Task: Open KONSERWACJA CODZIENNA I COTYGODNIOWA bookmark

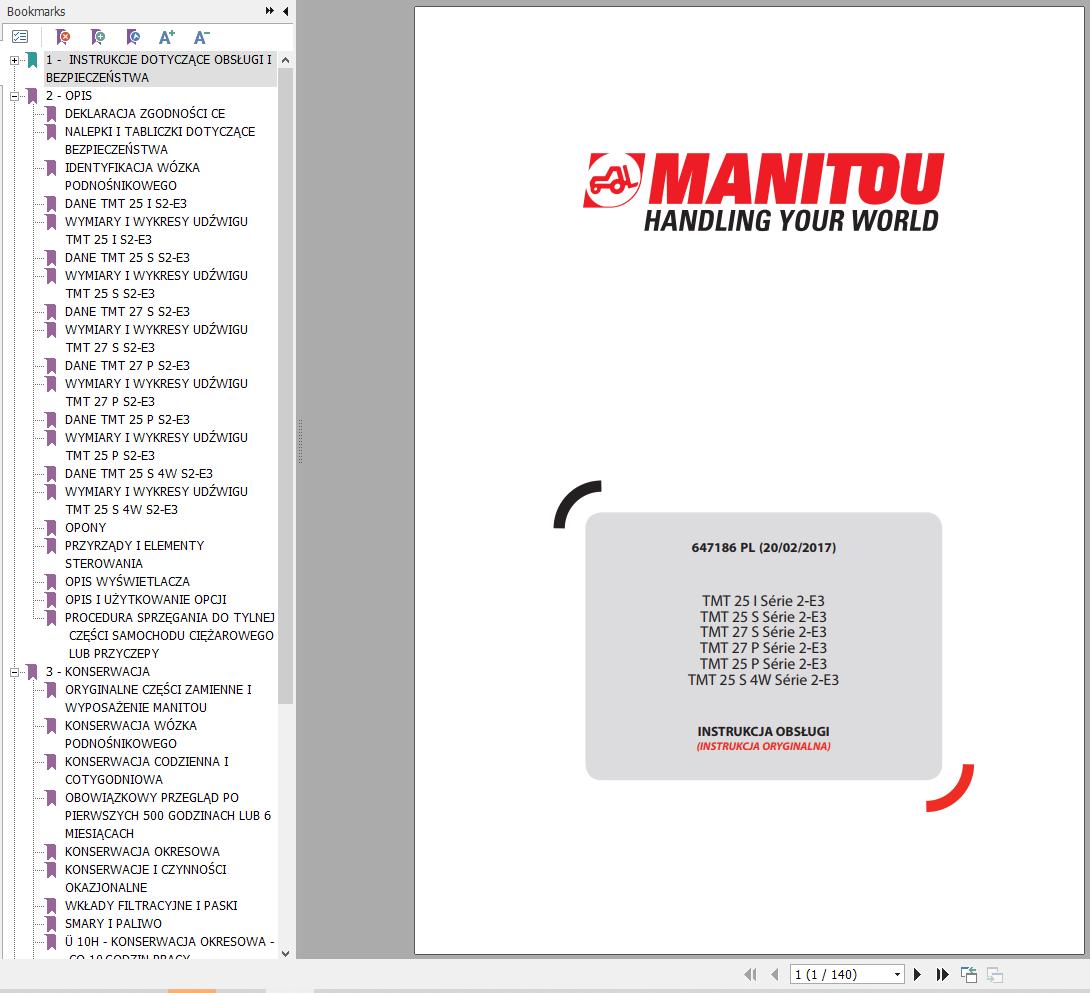Action: tap(147, 771)
